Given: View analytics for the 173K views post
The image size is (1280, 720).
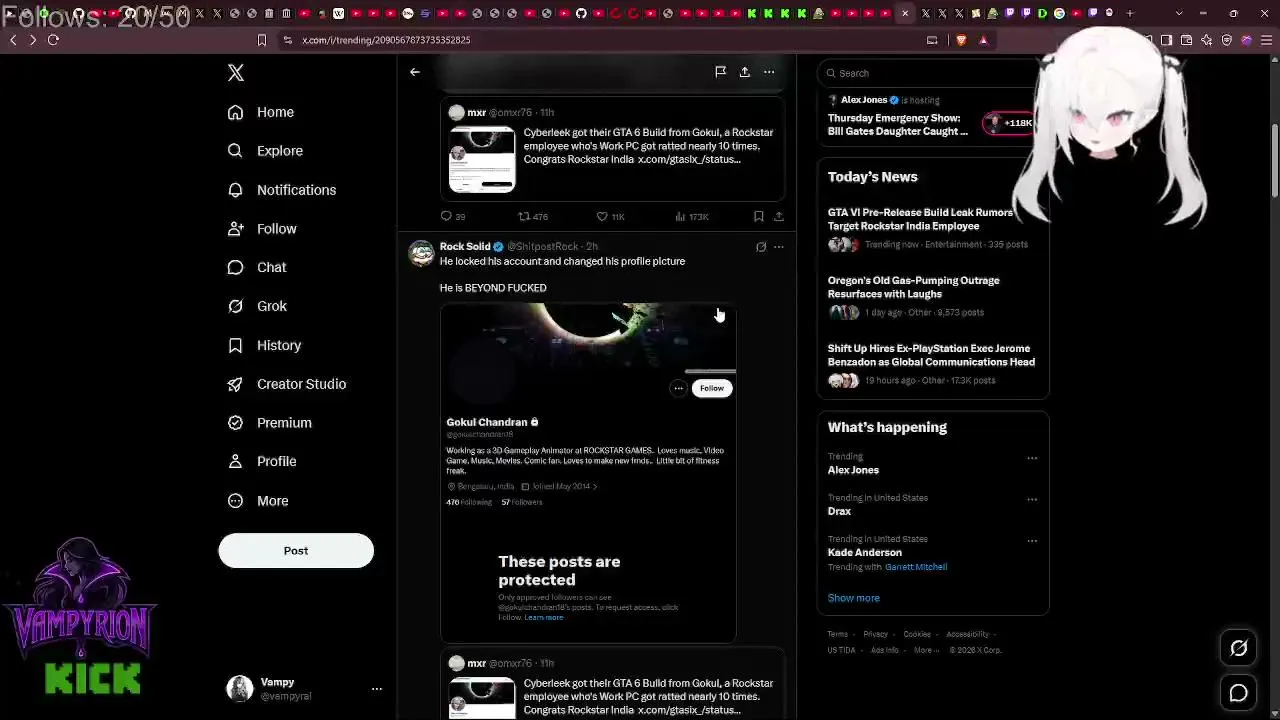Looking at the screenshot, I should point(691,216).
